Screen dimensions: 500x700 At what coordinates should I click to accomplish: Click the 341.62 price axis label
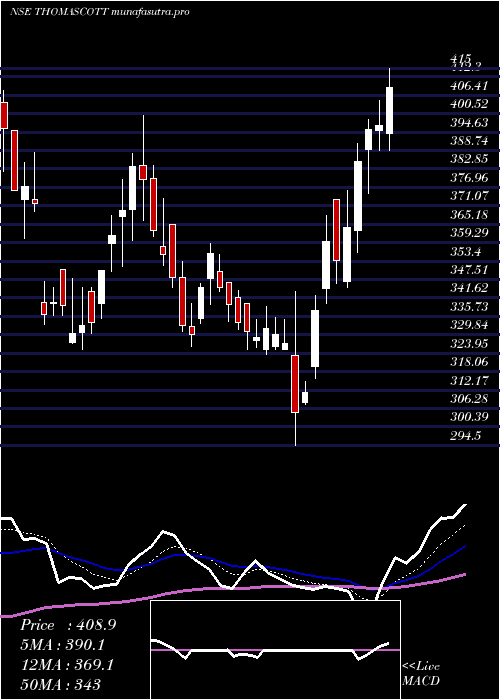click(x=468, y=288)
